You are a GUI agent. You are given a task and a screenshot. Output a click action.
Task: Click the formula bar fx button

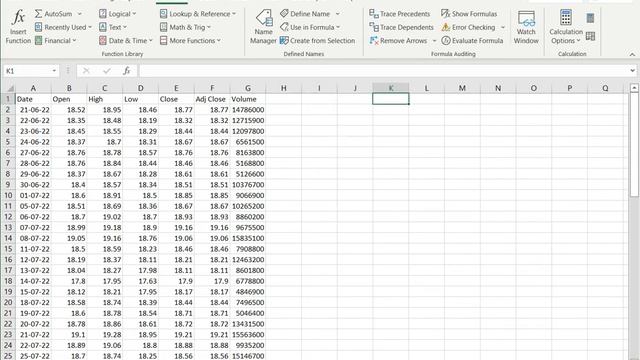point(127,71)
